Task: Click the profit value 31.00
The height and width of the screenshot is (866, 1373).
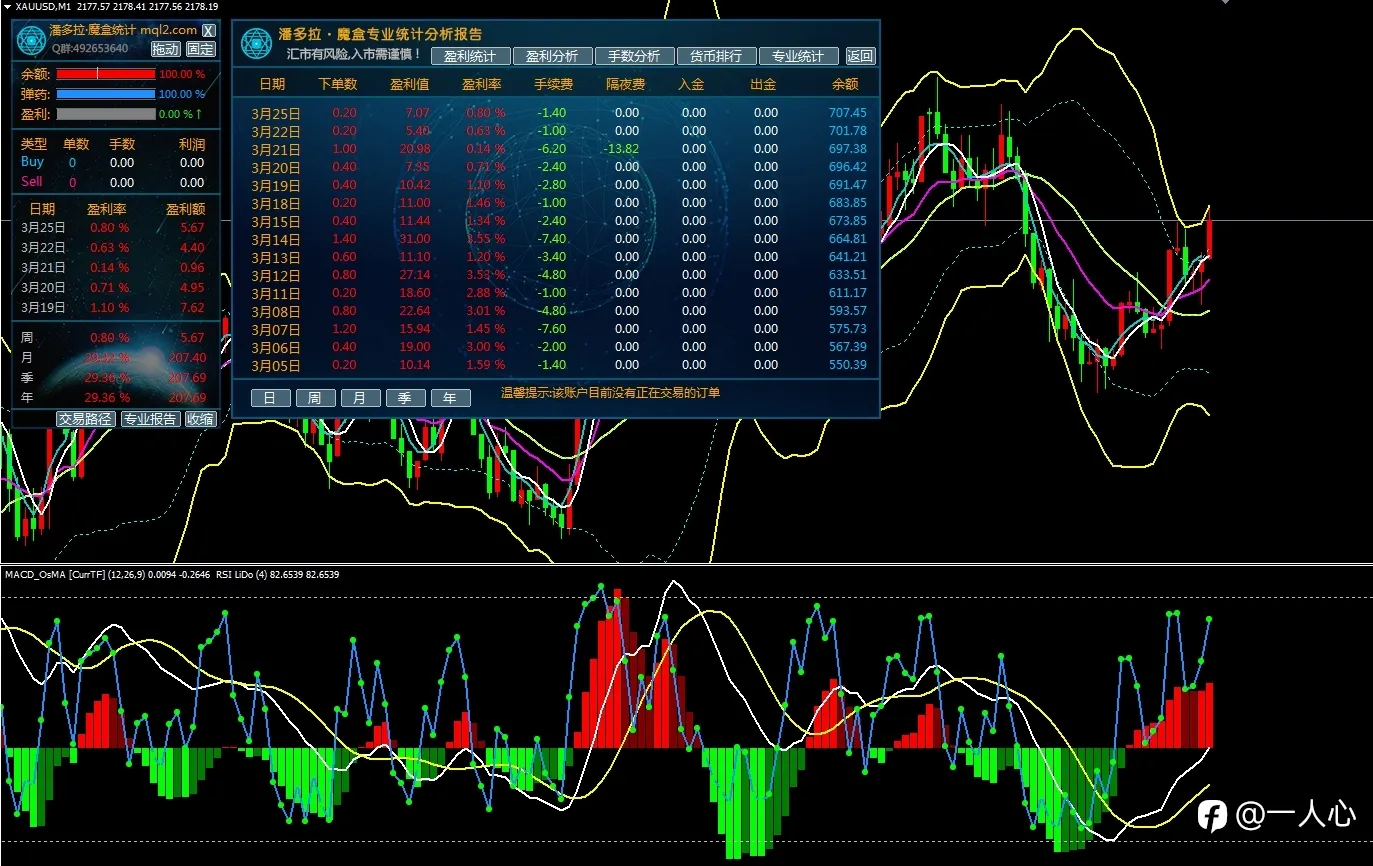Action: pos(414,239)
